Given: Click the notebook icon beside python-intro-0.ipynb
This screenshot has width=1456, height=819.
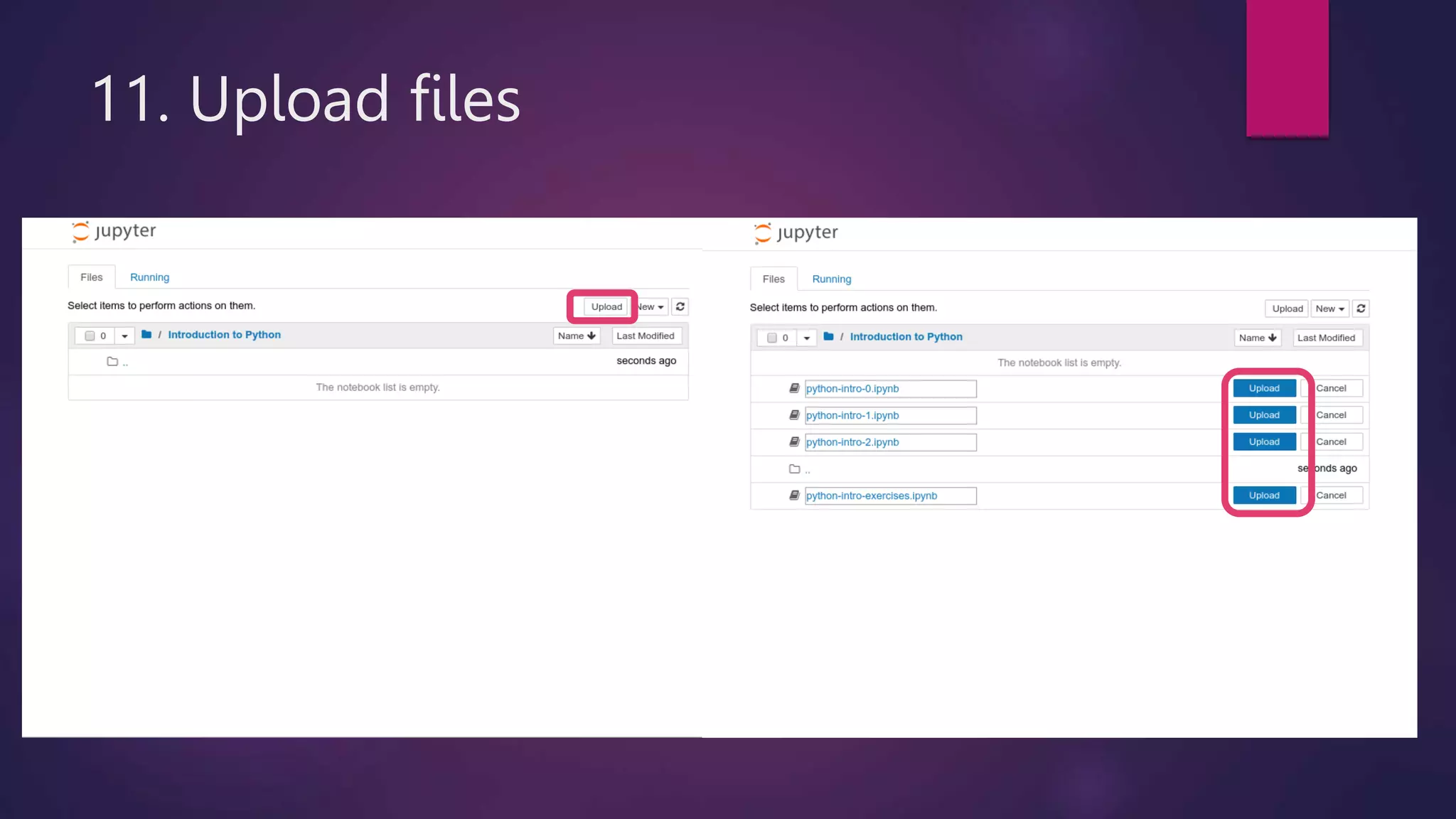Looking at the screenshot, I should pyautogui.click(x=794, y=388).
